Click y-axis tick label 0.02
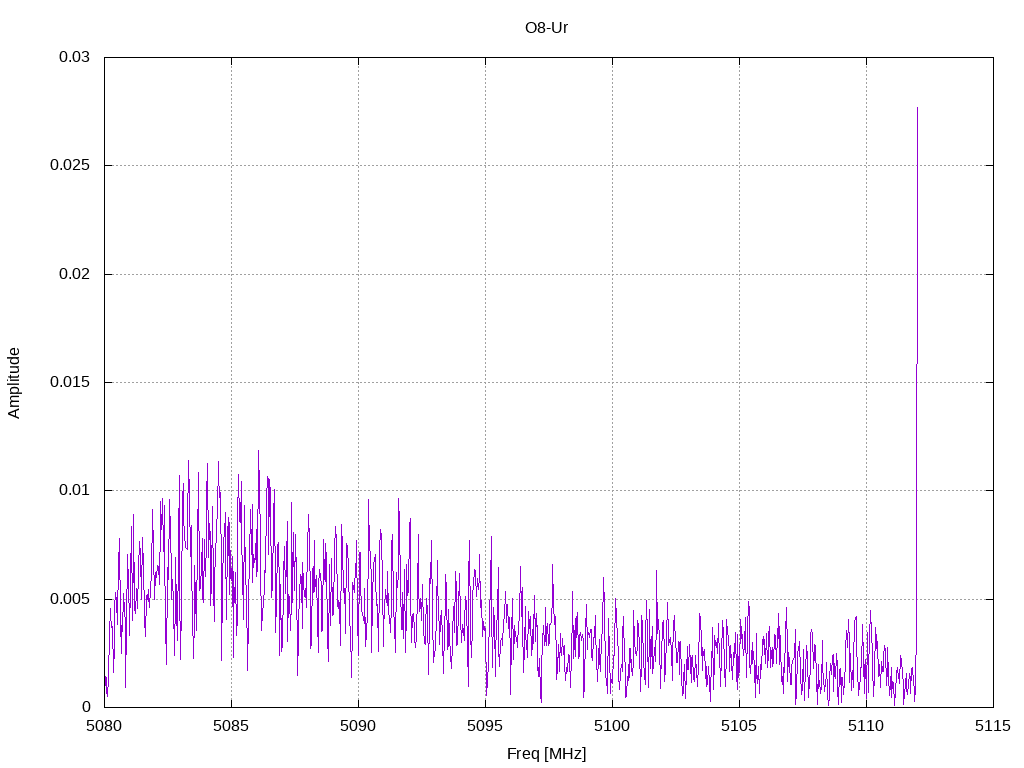The width and height of the screenshot is (1024, 768). [x=74, y=274]
